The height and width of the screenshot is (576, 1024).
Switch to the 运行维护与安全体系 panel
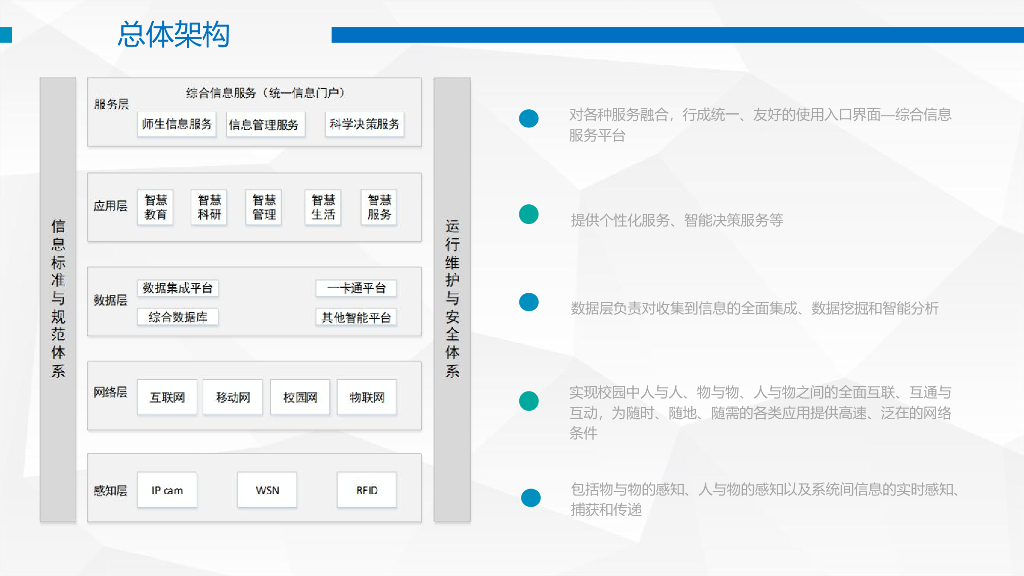[x=452, y=300]
